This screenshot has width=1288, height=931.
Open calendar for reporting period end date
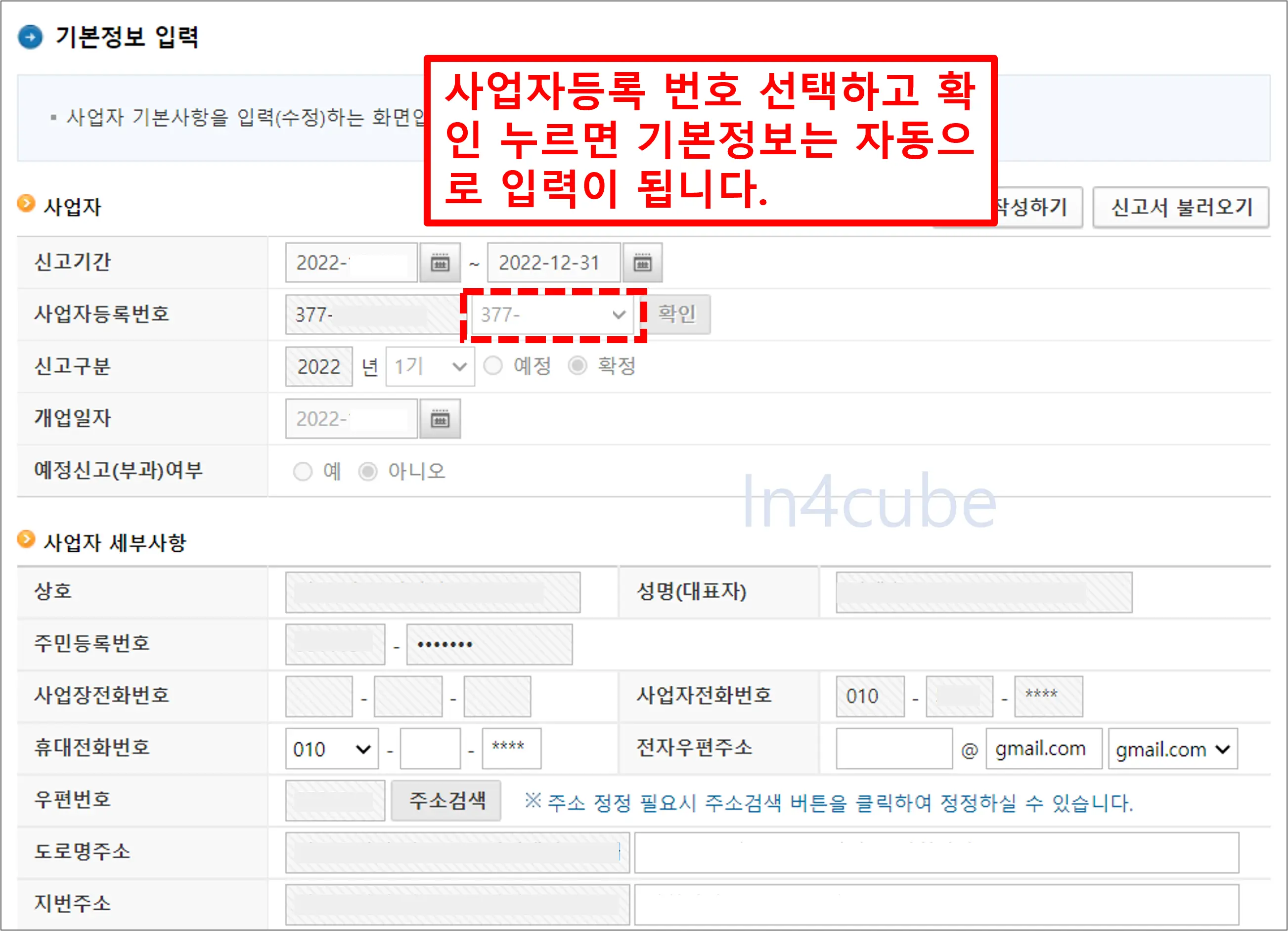[642, 263]
